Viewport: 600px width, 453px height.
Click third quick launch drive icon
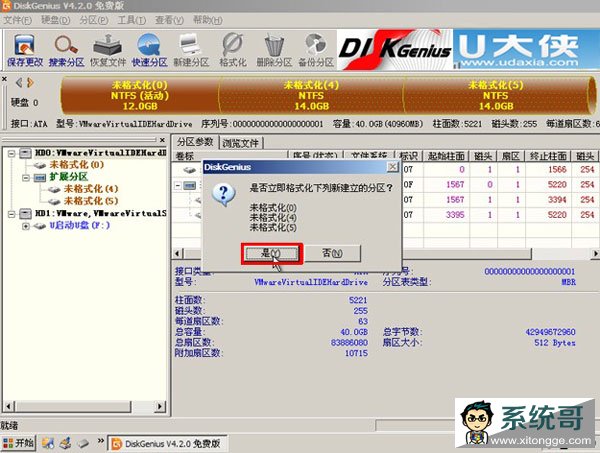pyautogui.click(x=83, y=443)
